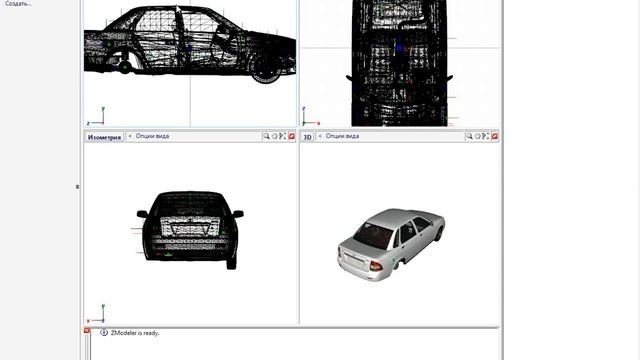The height and width of the screenshot is (360, 640).
Task: Click the info icon beside ZModeler is ready
Action: (x=104, y=333)
